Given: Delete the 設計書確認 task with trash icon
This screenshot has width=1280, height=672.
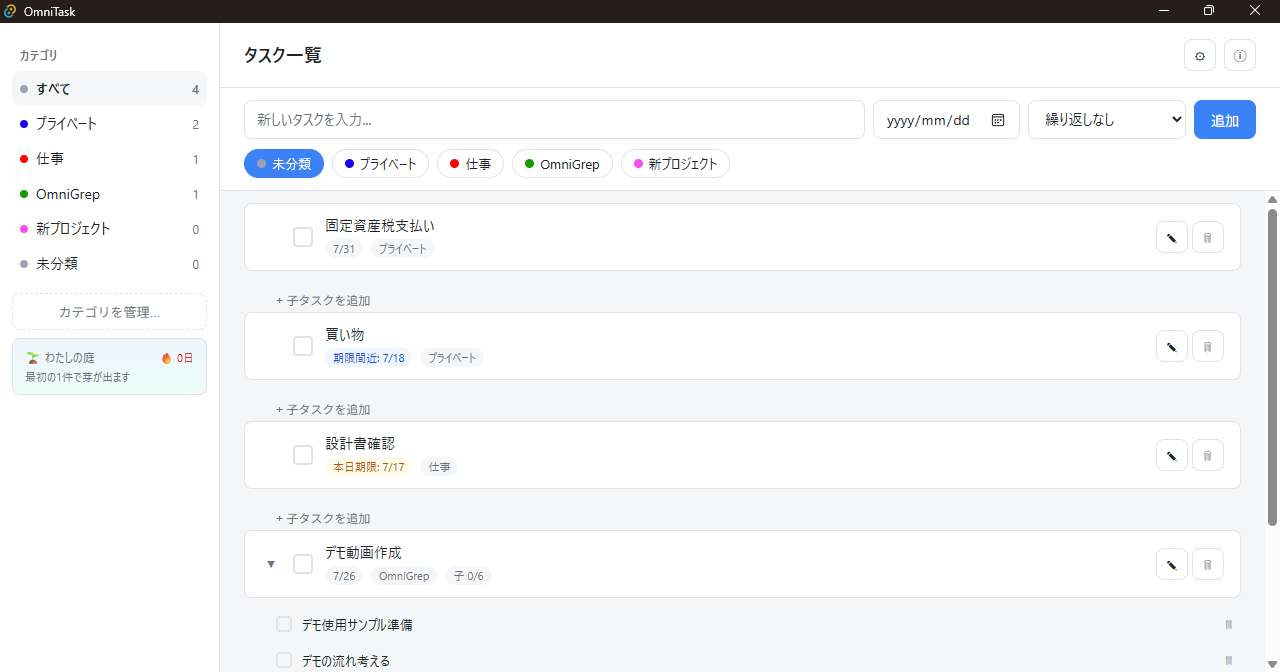Looking at the screenshot, I should pyautogui.click(x=1208, y=455).
